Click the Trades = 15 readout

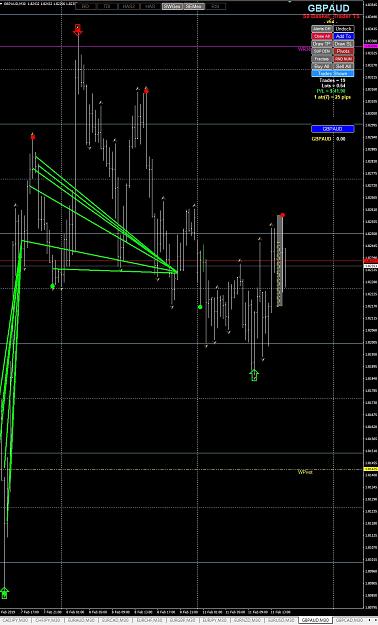pos(332,80)
